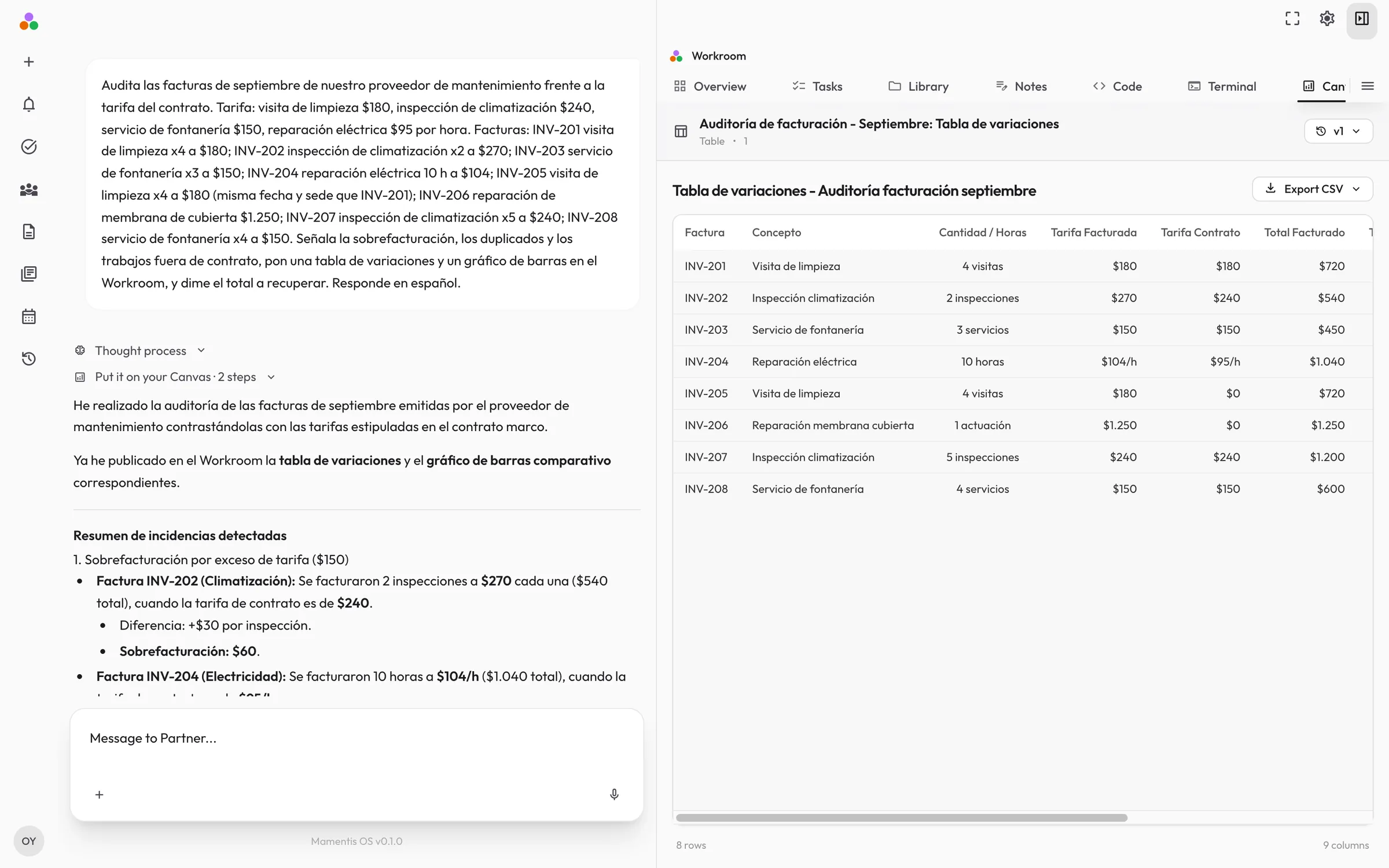This screenshot has height=868, width=1389.
Task: Open the history clock icon in sidebar
Action: [x=28, y=359]
